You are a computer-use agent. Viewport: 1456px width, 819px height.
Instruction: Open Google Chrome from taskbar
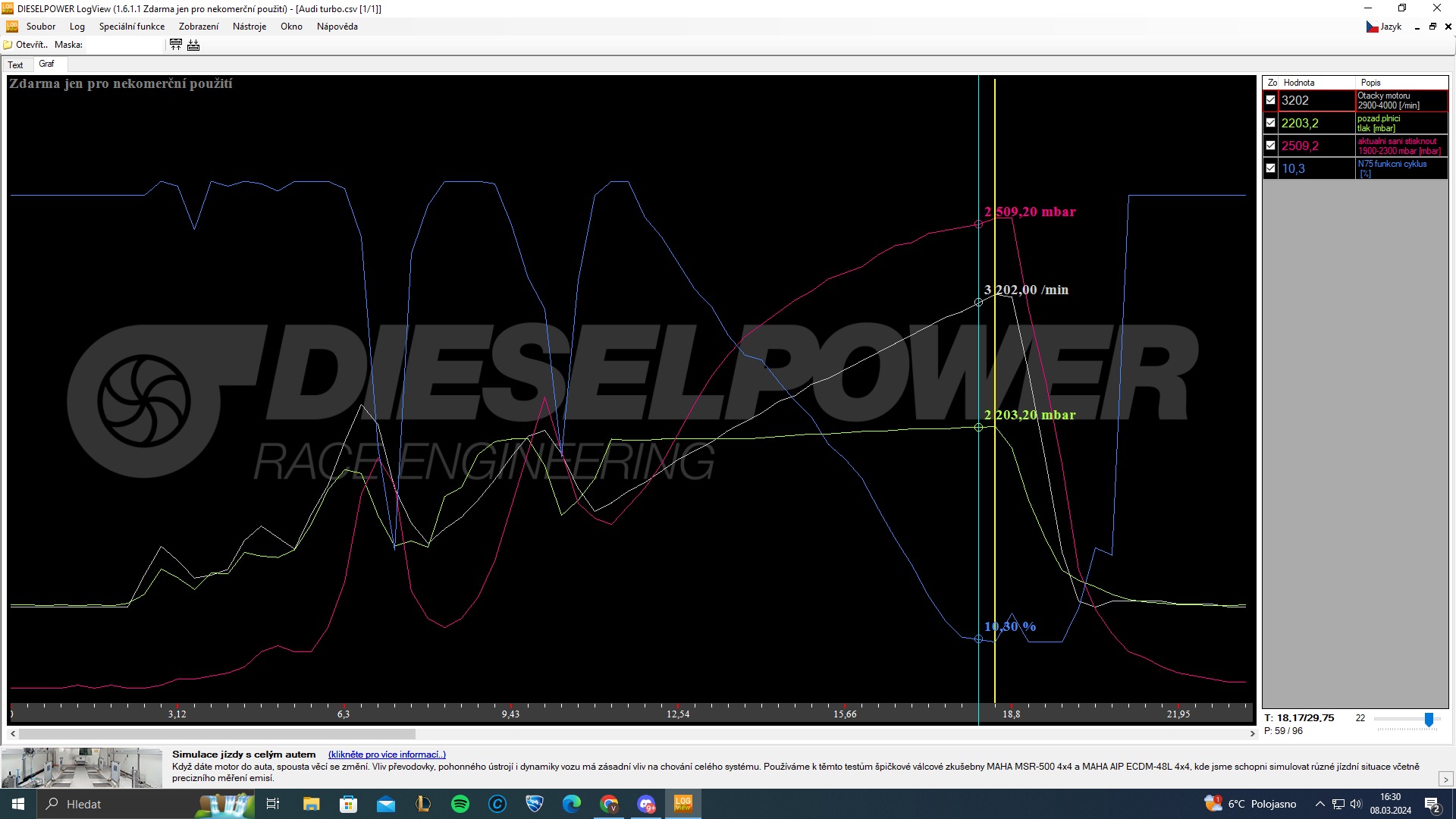coord(609,804)
